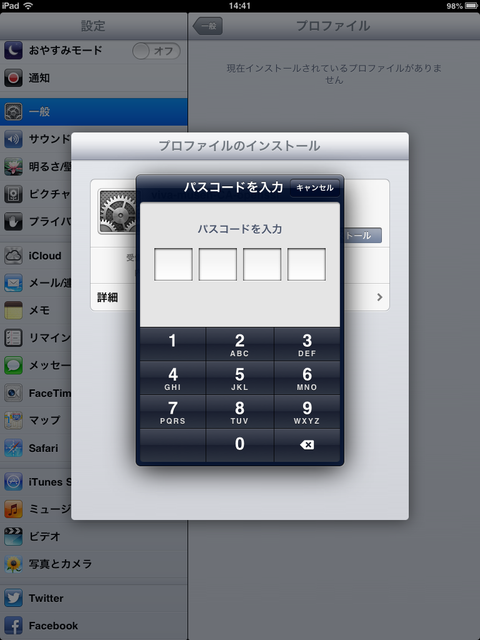Select the second passcode digit box

pos(218,264)
